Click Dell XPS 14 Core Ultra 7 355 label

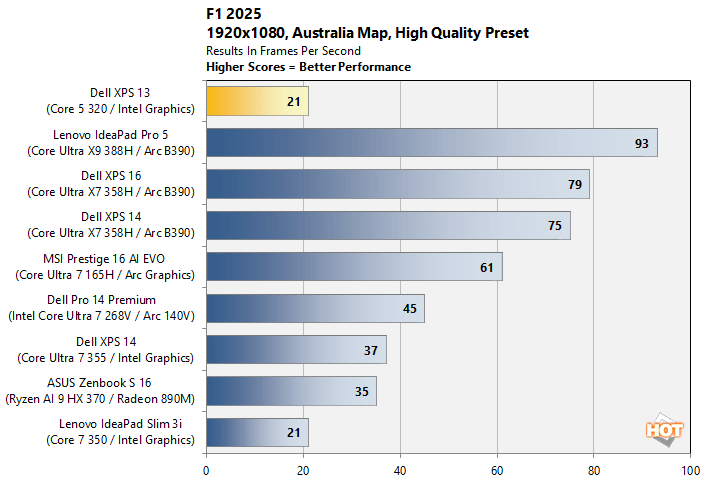pos(106,350)
